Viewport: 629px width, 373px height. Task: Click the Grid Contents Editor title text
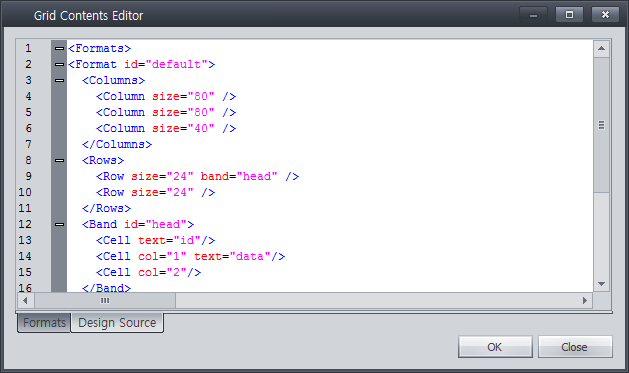(88, 16)
